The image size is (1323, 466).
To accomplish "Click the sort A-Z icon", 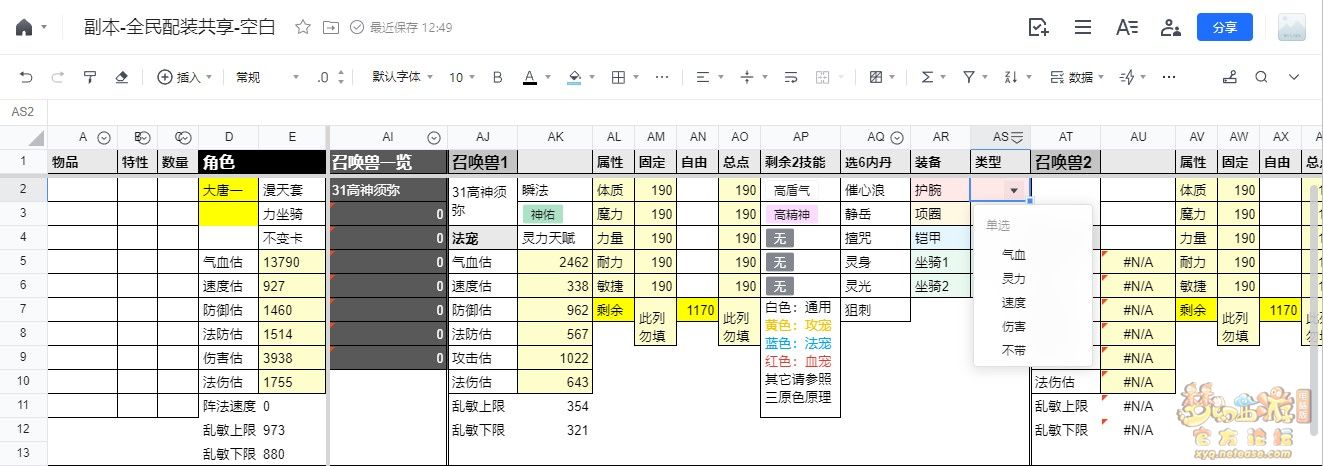I will 1011,77.
